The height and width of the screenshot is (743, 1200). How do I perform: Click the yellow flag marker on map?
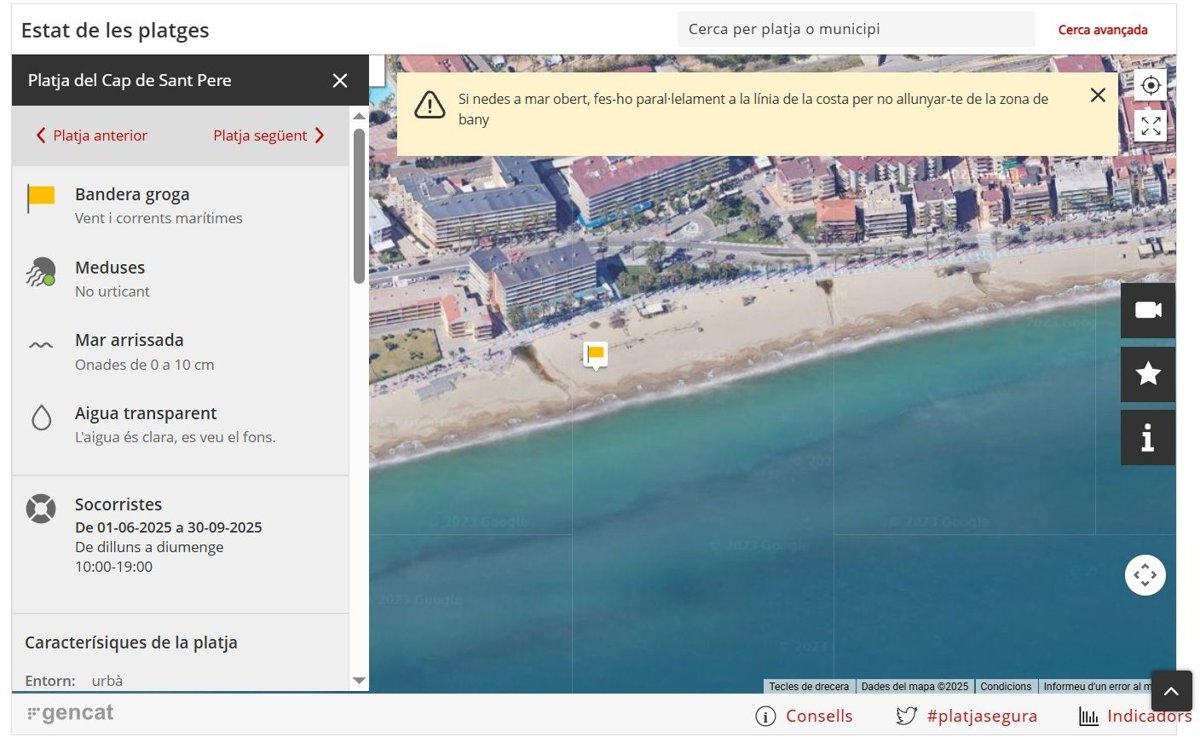tap(596, 354)
